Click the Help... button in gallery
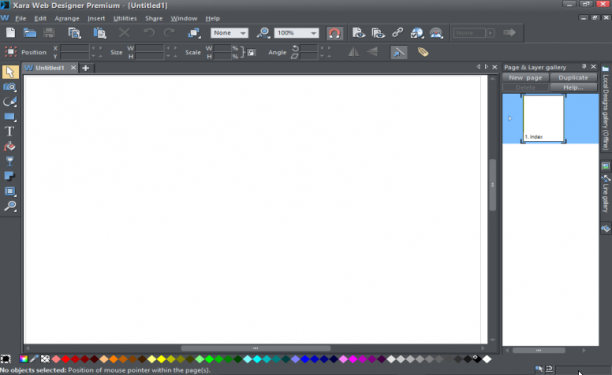 (x=573, y=87)
